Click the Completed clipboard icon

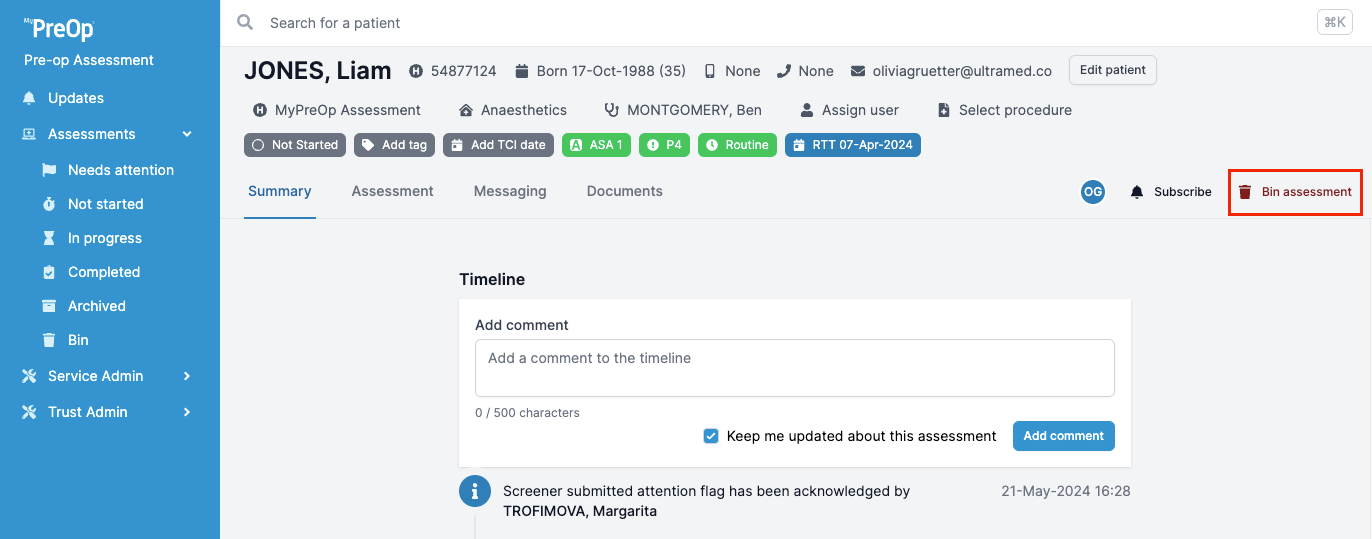[49, 272]
